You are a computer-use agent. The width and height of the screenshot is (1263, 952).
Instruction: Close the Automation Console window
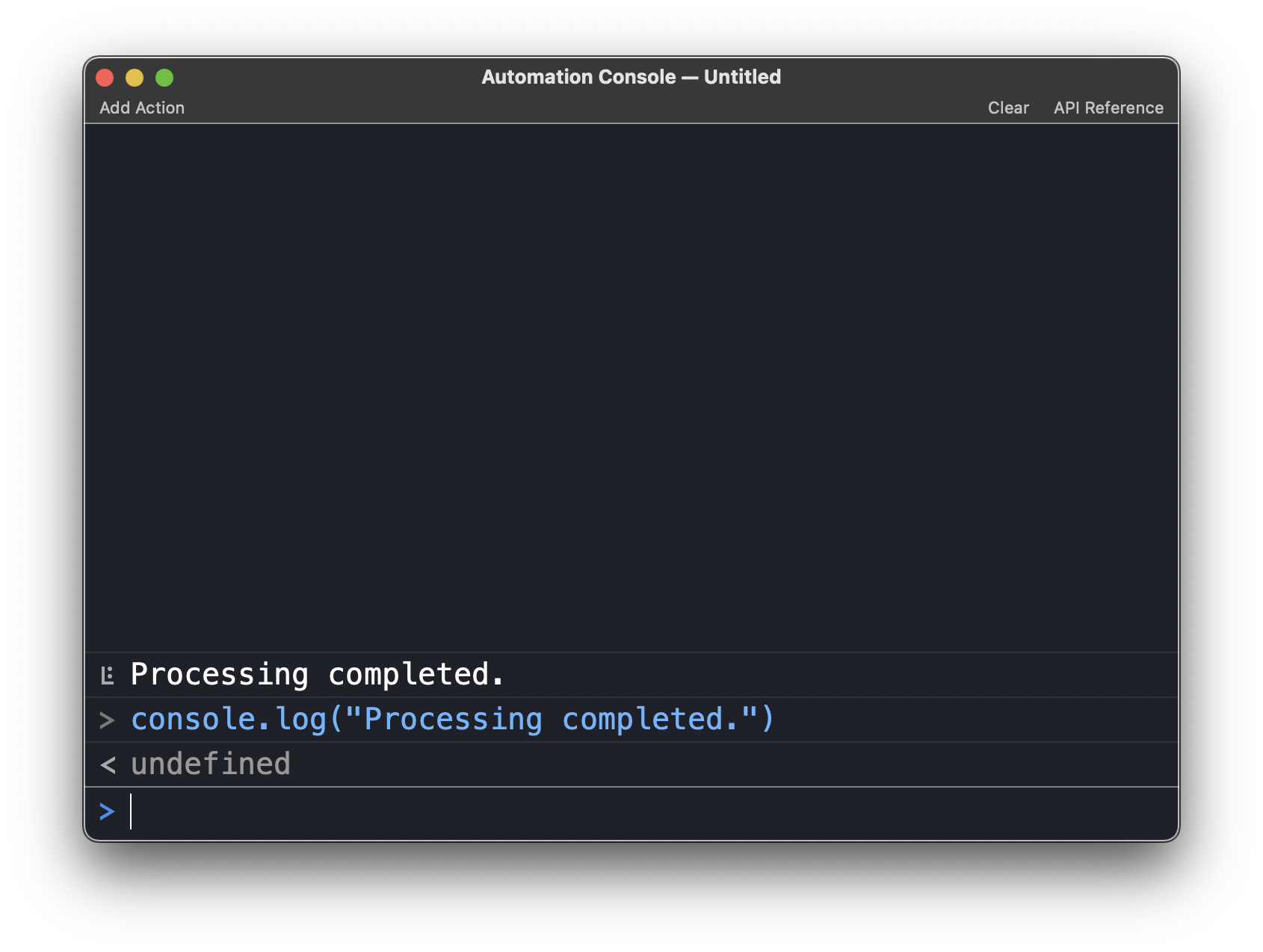(x=105, y=78)
